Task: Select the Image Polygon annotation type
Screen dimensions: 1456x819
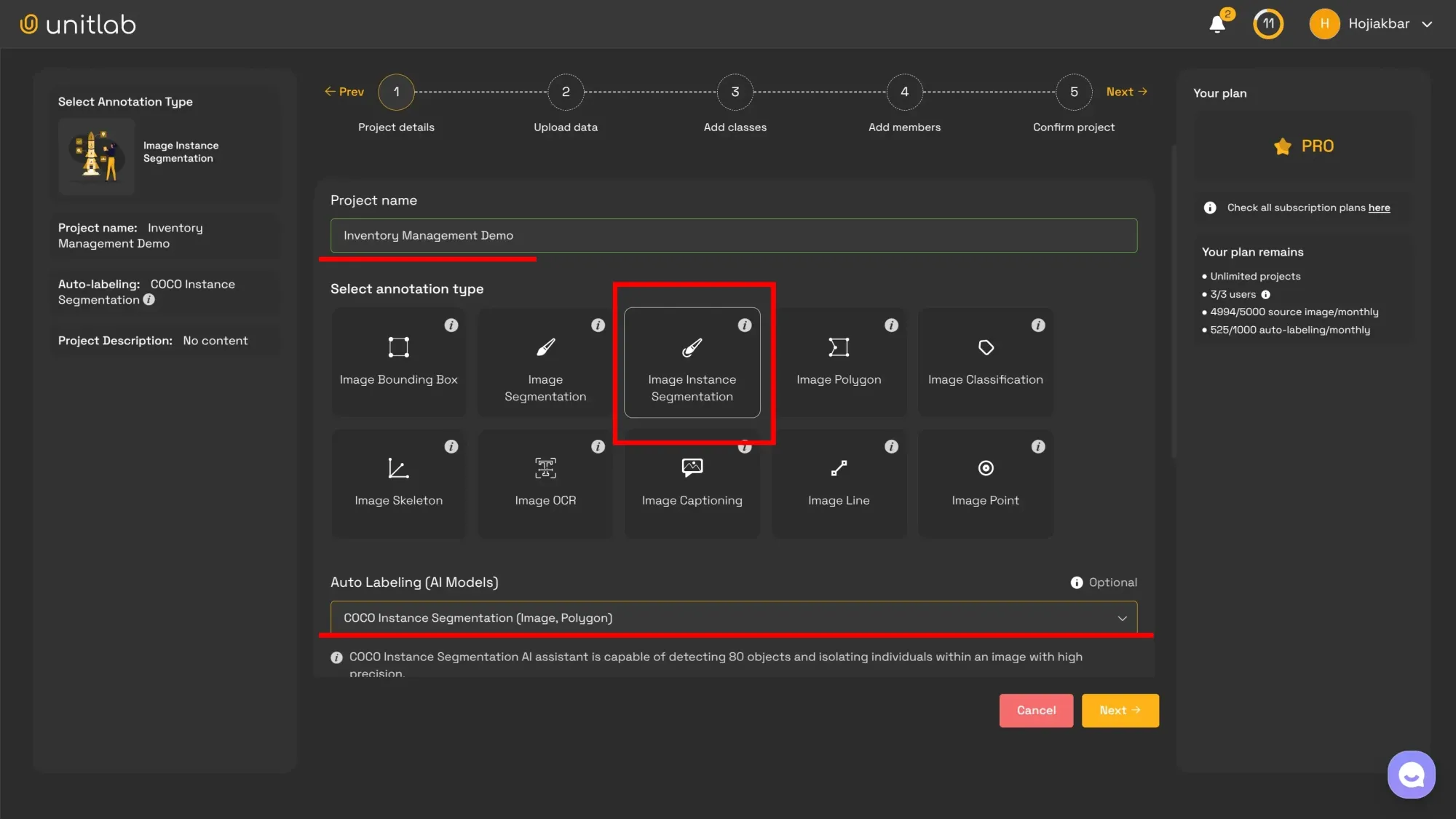Action: pyautogui.click(x=839, y=362)
